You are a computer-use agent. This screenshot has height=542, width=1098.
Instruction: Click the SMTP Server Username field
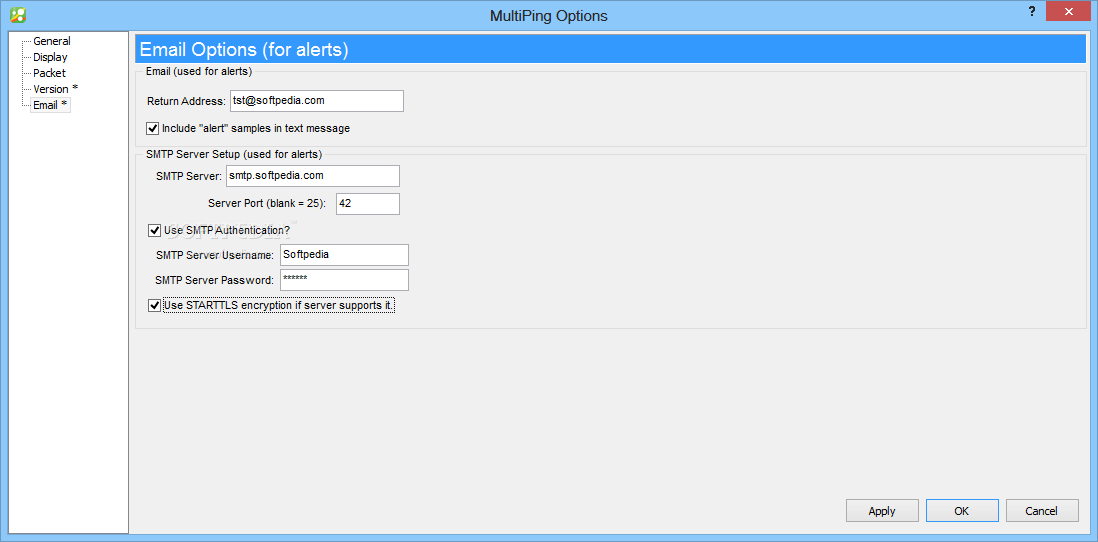click(344, 255)
